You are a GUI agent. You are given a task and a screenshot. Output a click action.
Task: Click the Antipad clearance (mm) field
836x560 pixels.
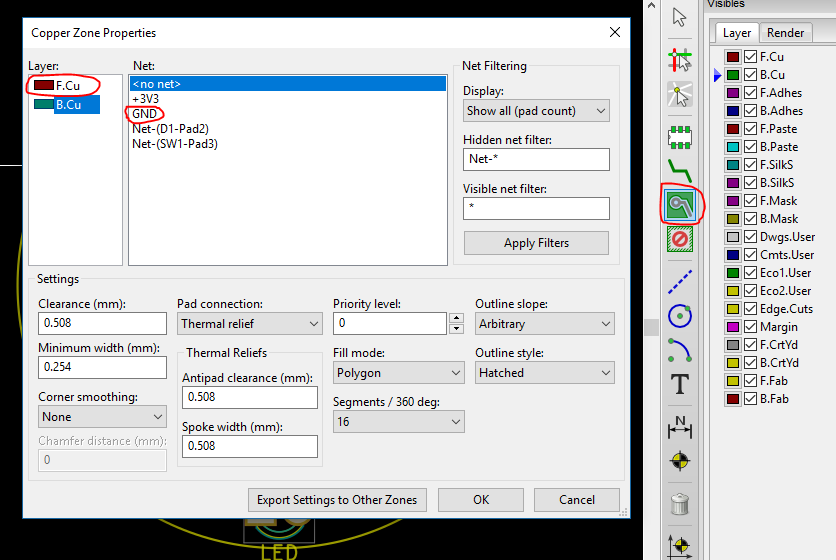[250, 397]
